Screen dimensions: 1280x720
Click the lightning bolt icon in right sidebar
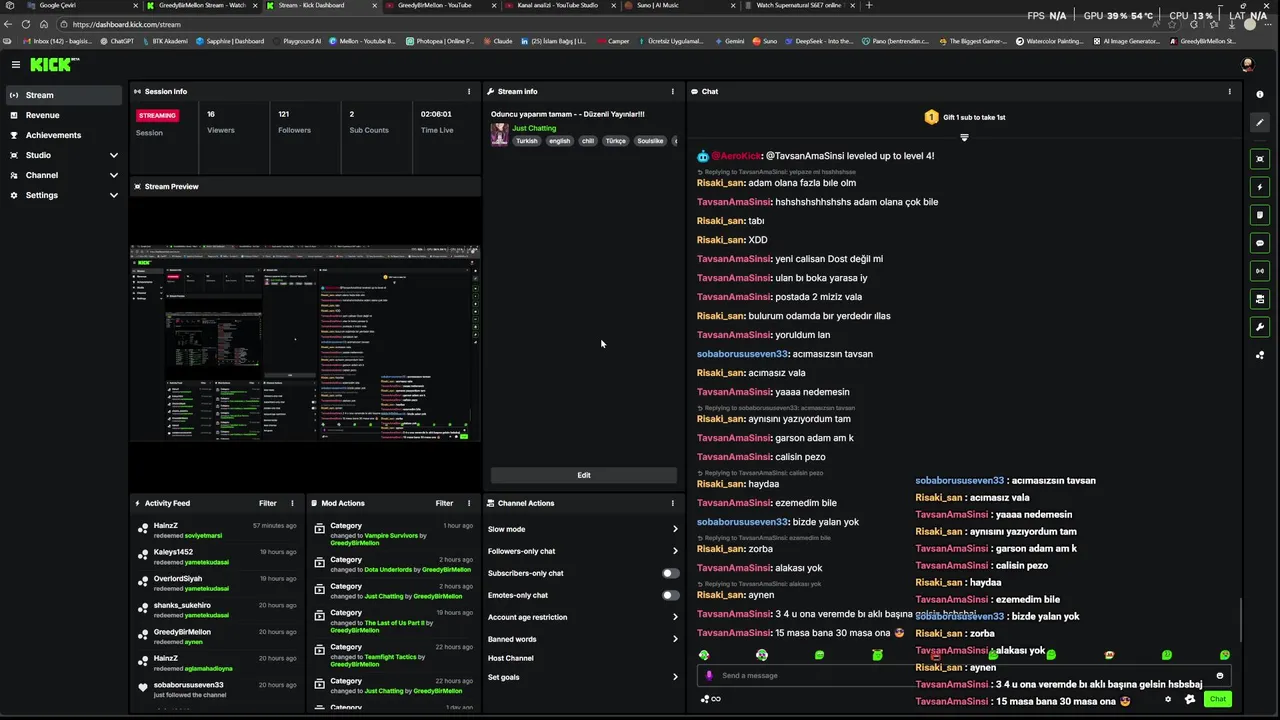1260,187
